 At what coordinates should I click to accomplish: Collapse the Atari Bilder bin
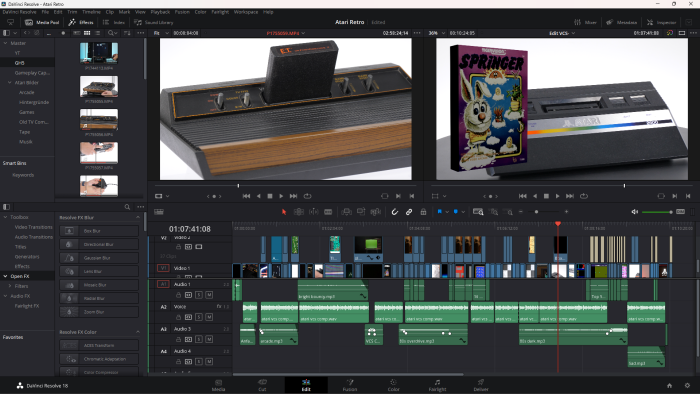tap(10, 83)
